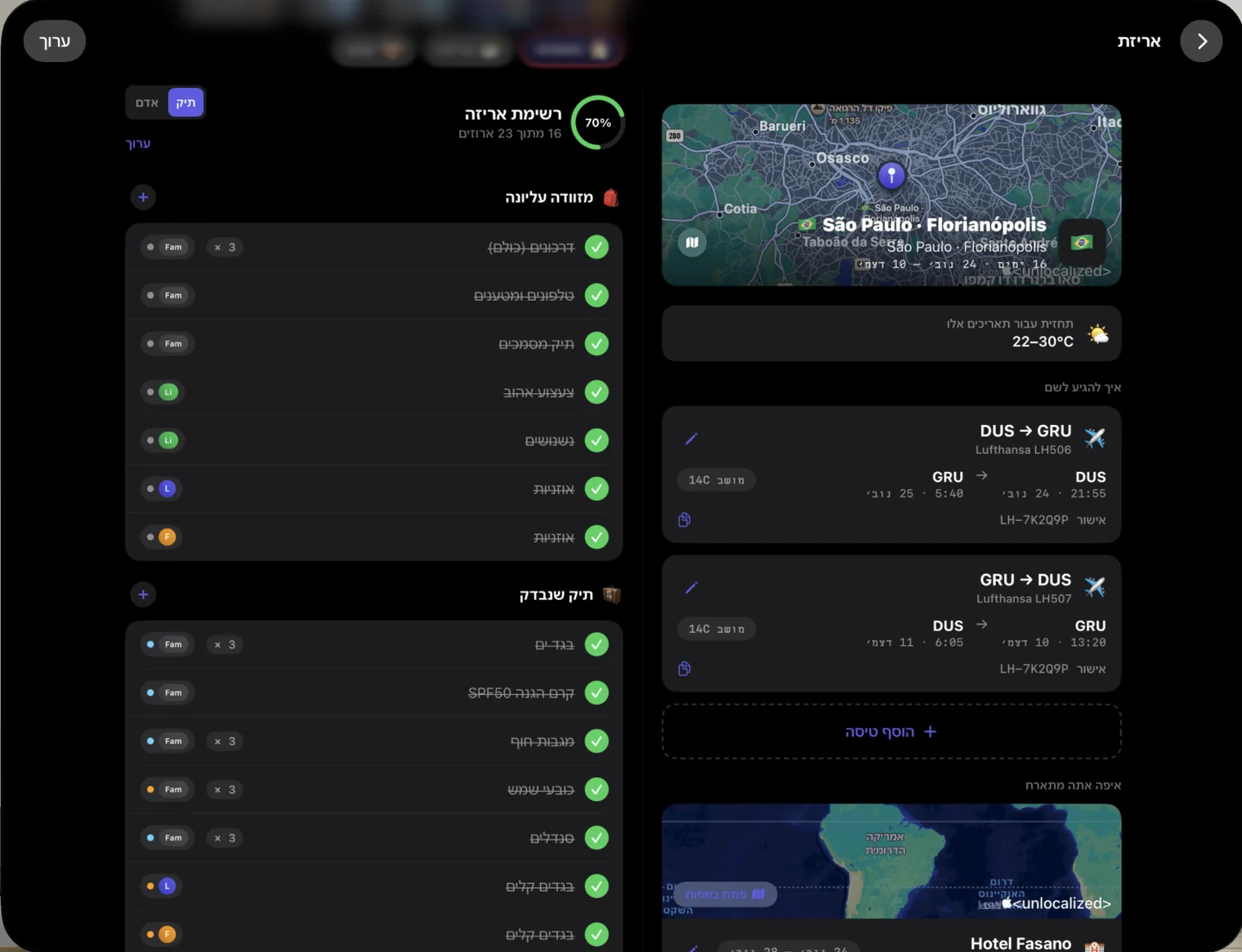Open the map icon on São Paulo card
This screenshot has width=1242, height=952.
coord(692,242)
